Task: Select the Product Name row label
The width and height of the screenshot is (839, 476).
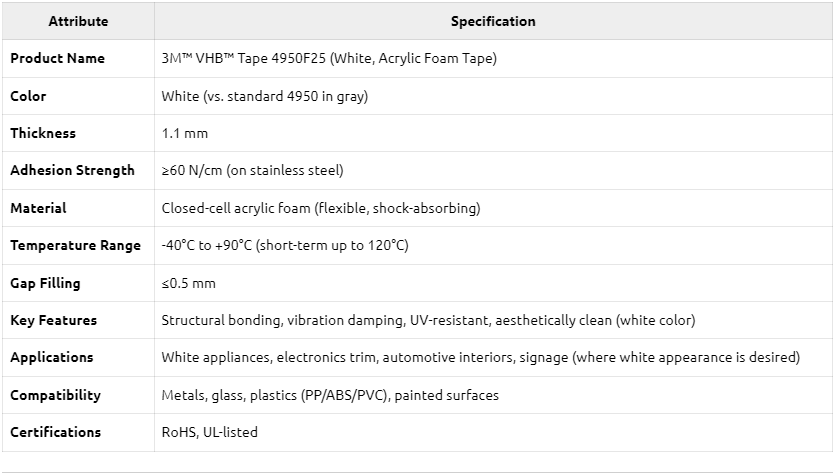Action: [57, 58]
